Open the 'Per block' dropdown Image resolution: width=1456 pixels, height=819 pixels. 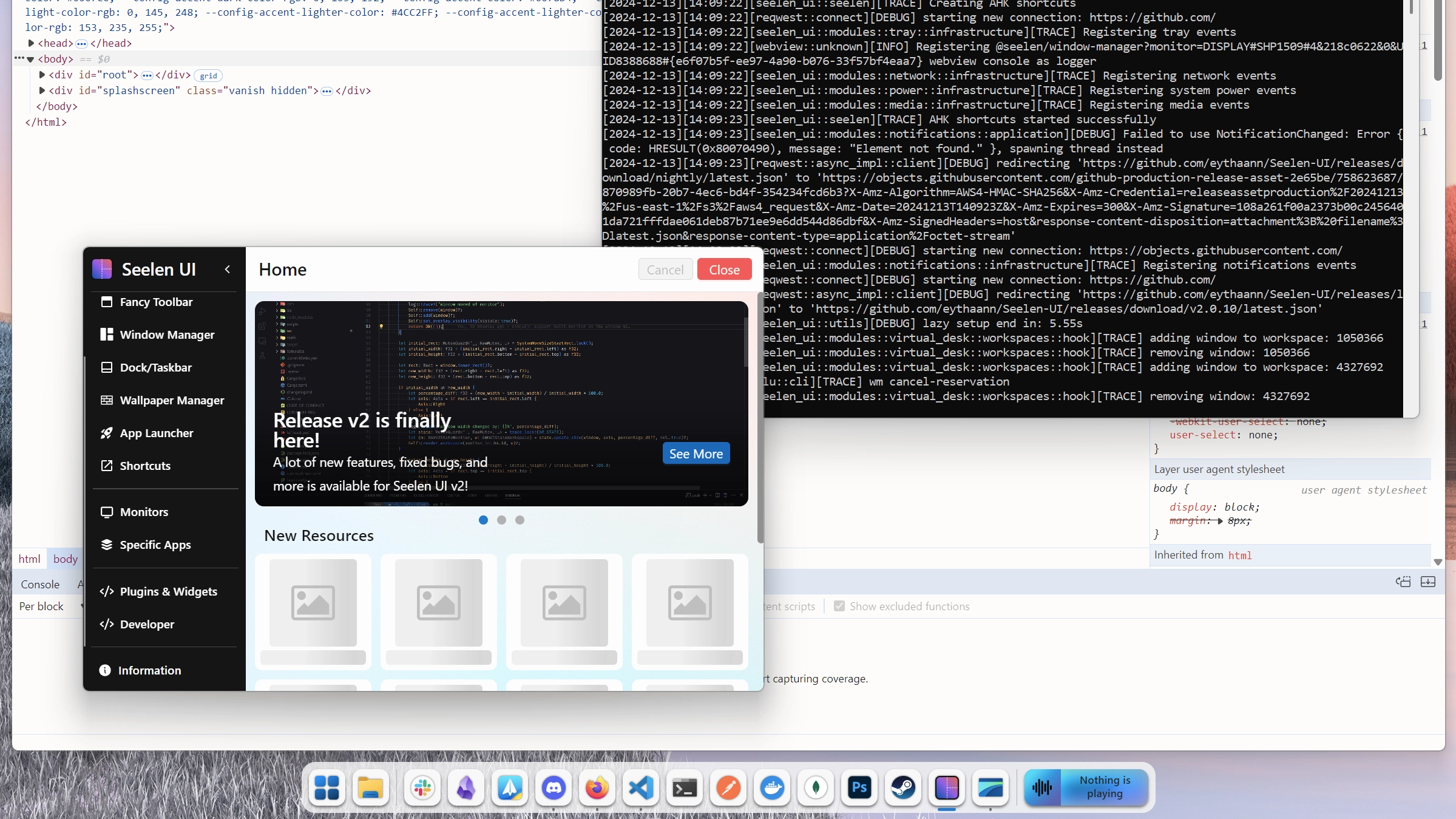point(42,606)
